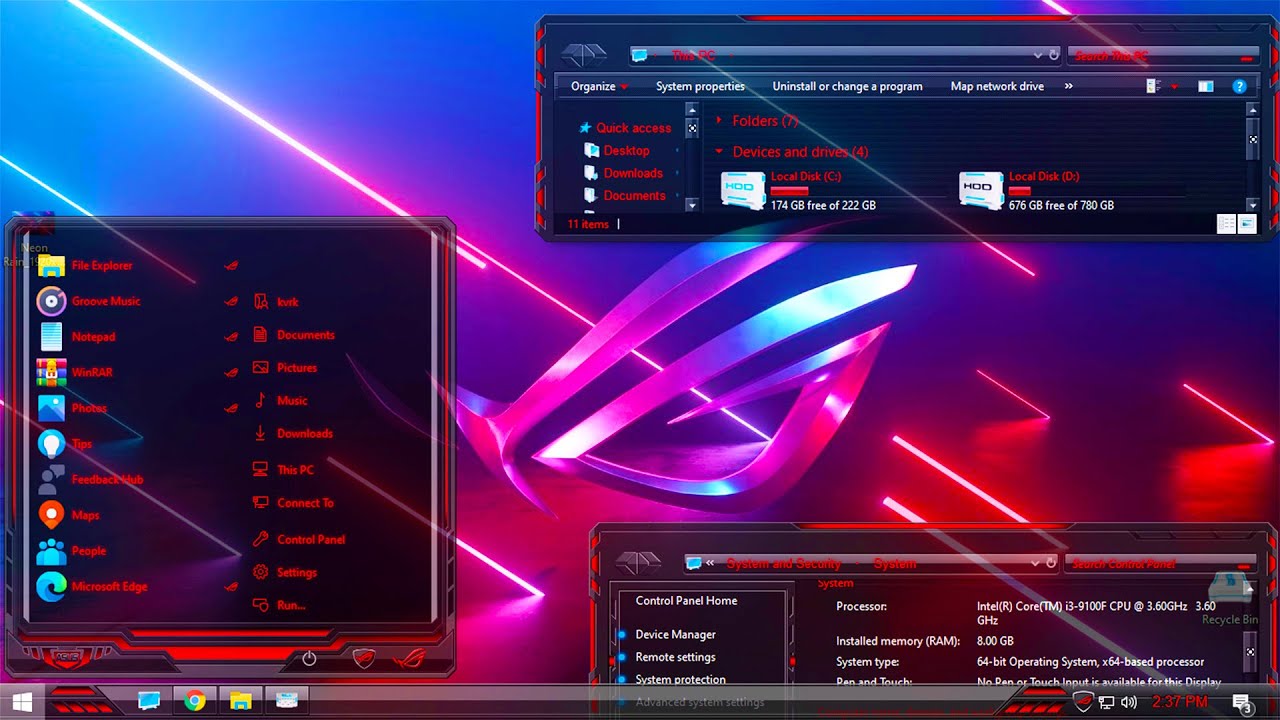Click the help icon in This PC window
This screenshot has width=1280, height=720.
1240,87
